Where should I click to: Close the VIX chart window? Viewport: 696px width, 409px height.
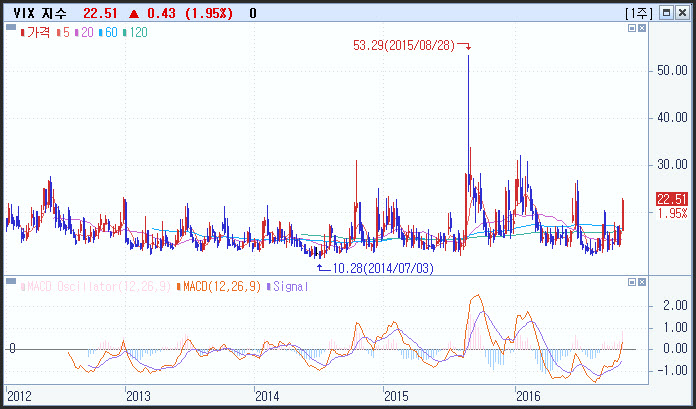[682, 13]
